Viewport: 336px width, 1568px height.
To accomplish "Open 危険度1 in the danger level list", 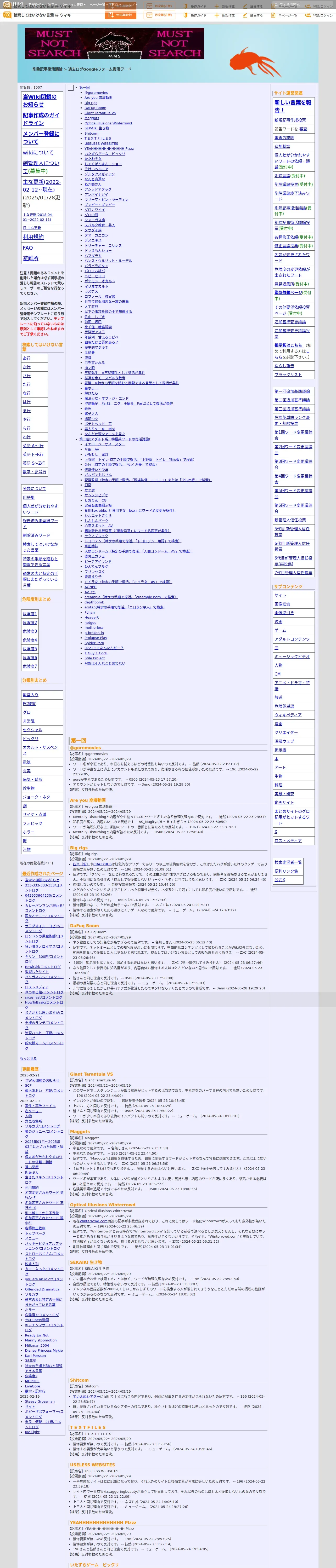I will point(30,614).
